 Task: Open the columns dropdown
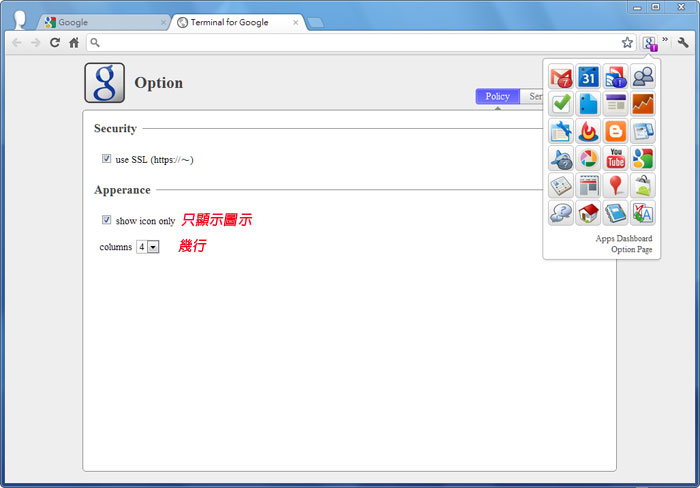pos(148,246)
